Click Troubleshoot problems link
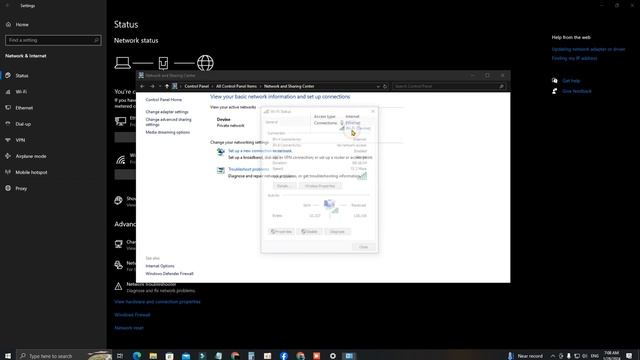The image size is (640, 360). point(249,169)
